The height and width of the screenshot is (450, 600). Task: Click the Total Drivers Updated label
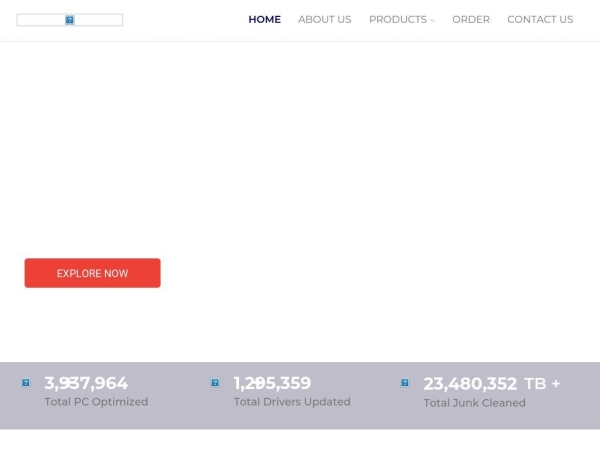[292, 402]
